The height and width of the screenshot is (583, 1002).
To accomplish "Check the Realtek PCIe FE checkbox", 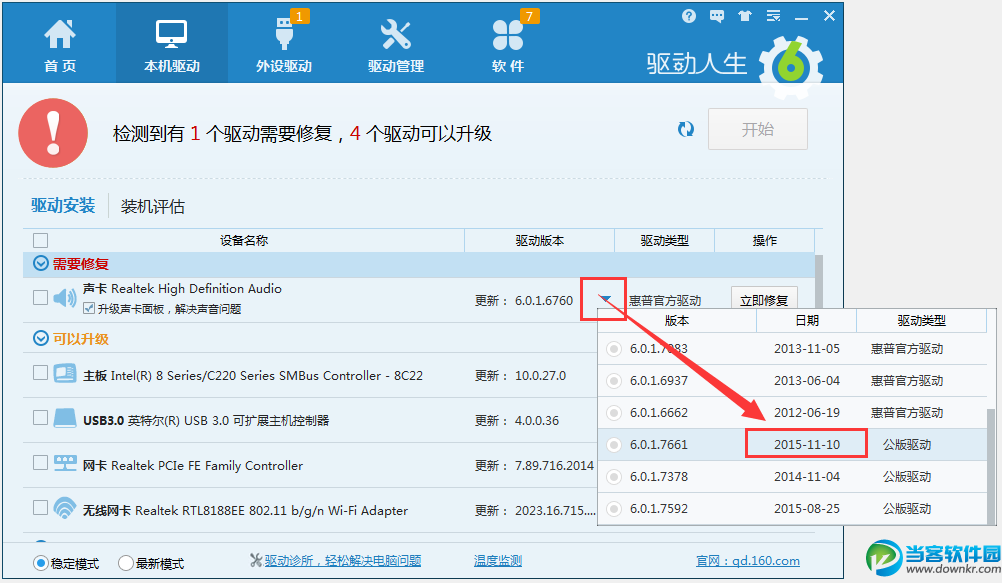I will pos(40,463).
